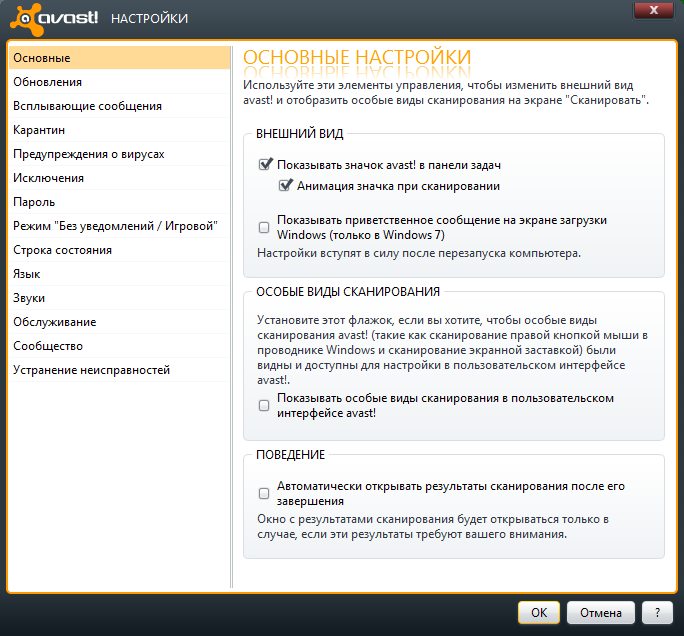Image resolution: width=684 pixels, height=636 pixels.
Task: Open Режим "Без уведомлений / Игровой" section
Action: [x=119, y=226]
